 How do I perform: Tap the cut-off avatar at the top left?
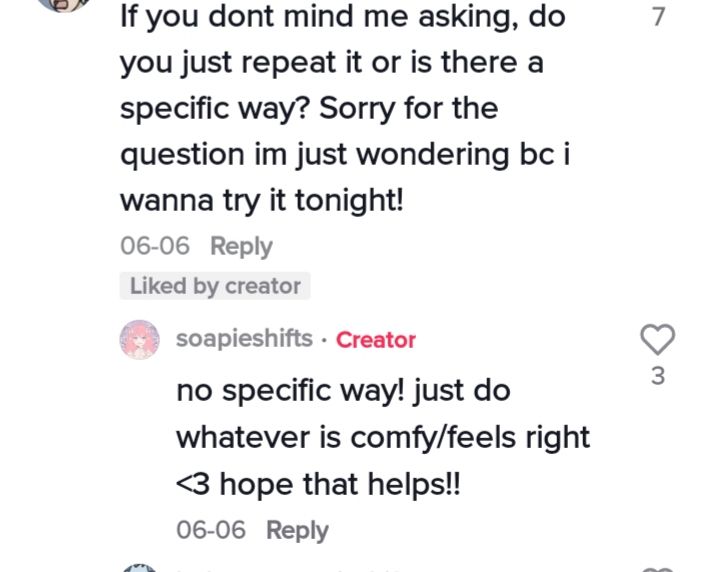pyautogui.click(x=63, y=5)
